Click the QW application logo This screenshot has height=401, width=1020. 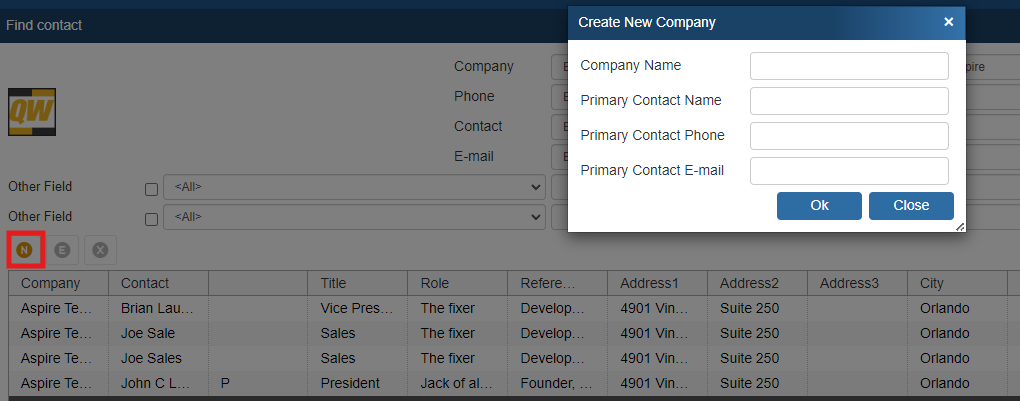(x=32, y=112)
